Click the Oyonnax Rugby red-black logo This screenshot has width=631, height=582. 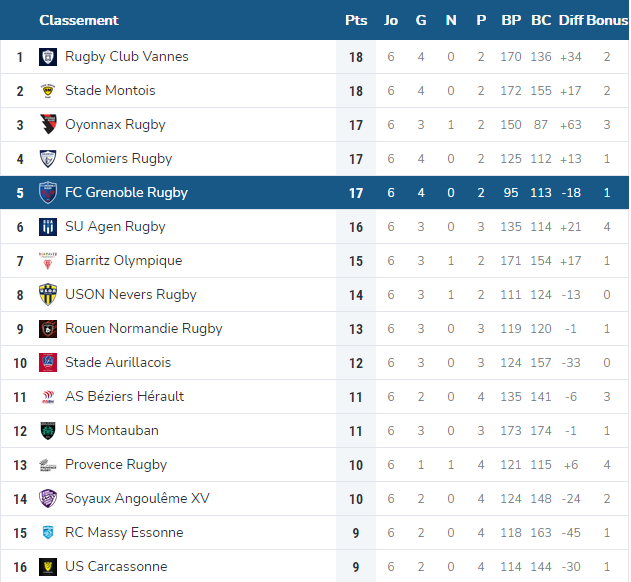pyautogui.click(x=47, y=124)
